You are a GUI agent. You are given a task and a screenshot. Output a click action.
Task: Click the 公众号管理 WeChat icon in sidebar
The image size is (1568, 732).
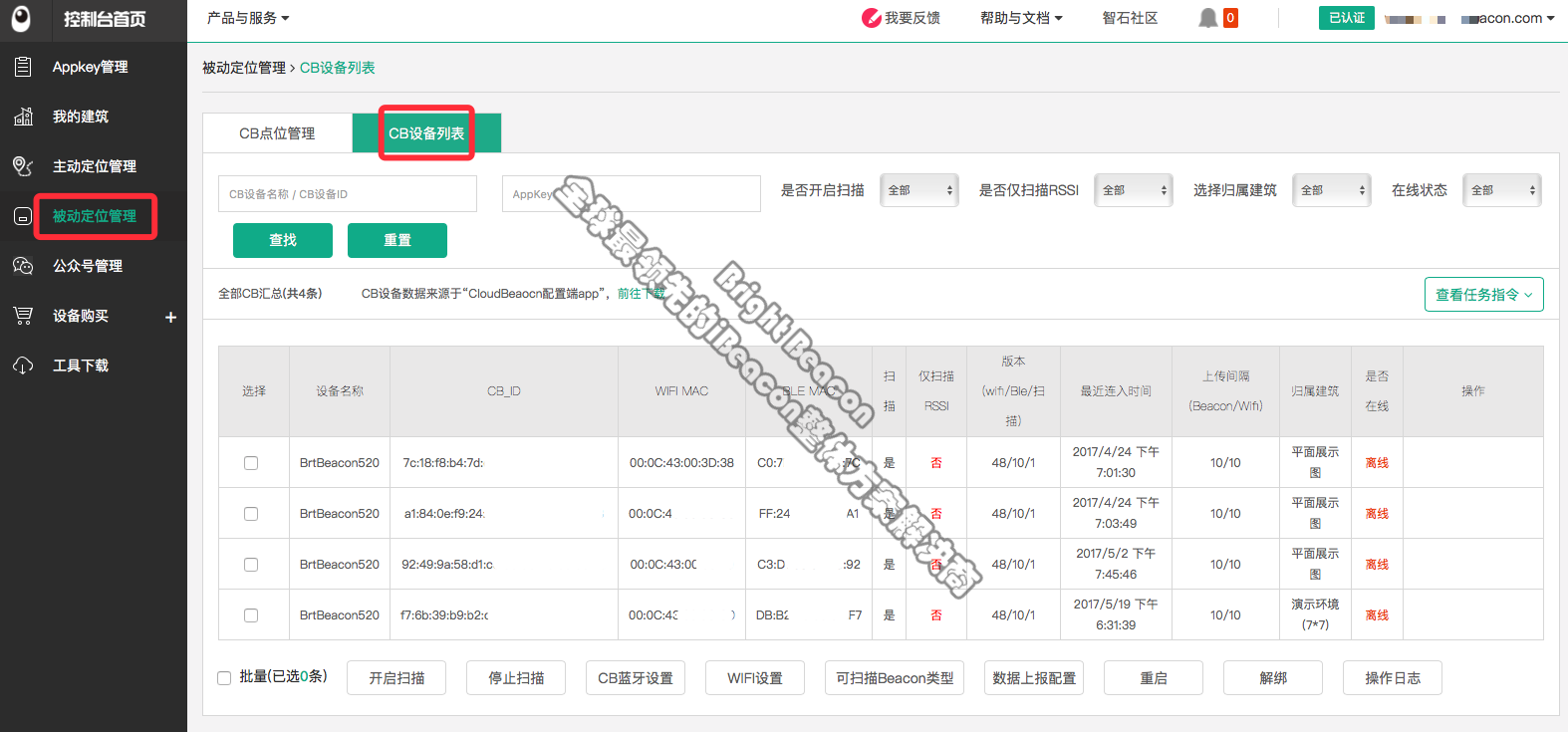tap(23, 266)
